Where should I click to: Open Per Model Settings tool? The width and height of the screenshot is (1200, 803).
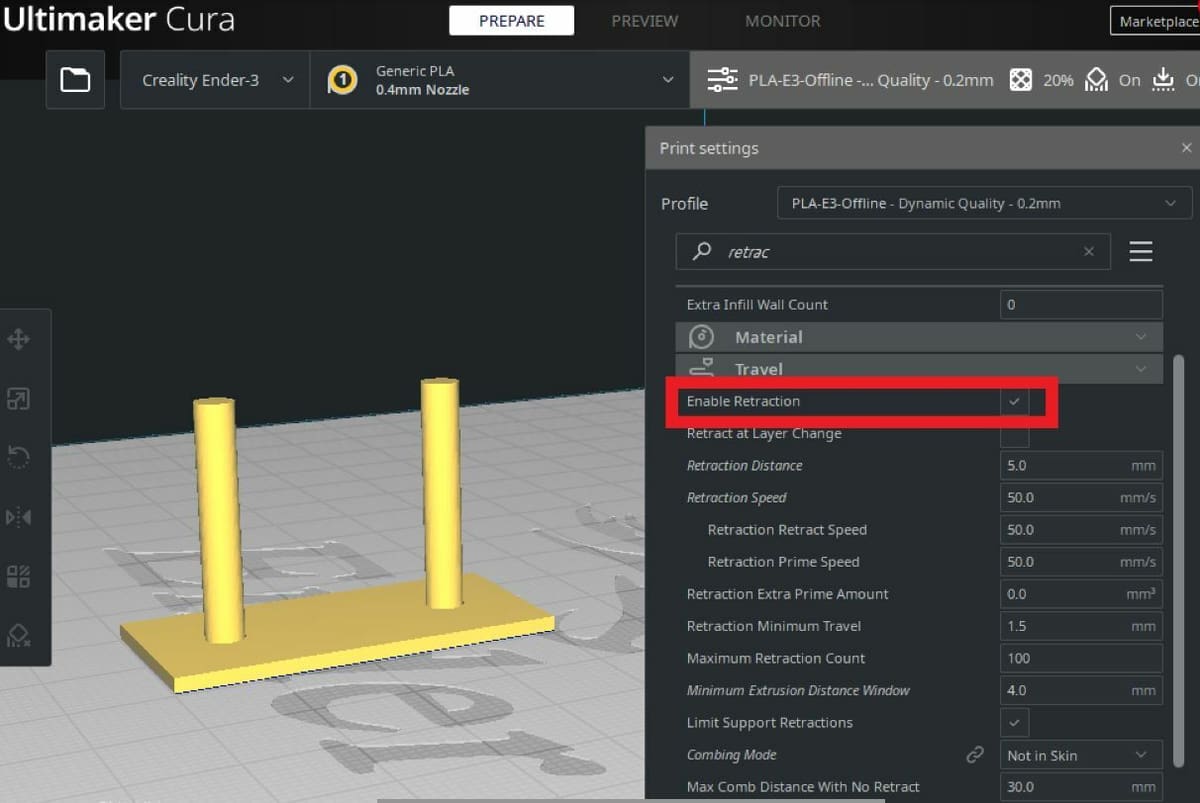pos(19,576)
